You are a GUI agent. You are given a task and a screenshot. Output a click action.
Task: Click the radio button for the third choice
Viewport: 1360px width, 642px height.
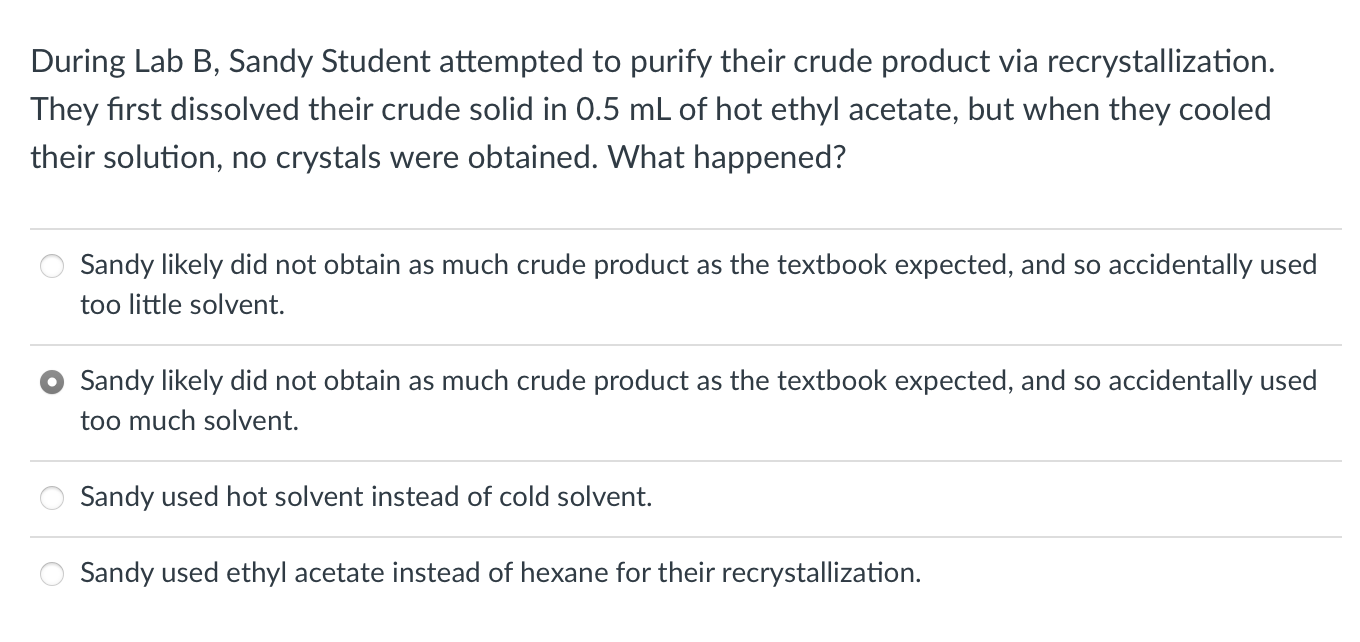pyautogui.click(x=52, y=497)
